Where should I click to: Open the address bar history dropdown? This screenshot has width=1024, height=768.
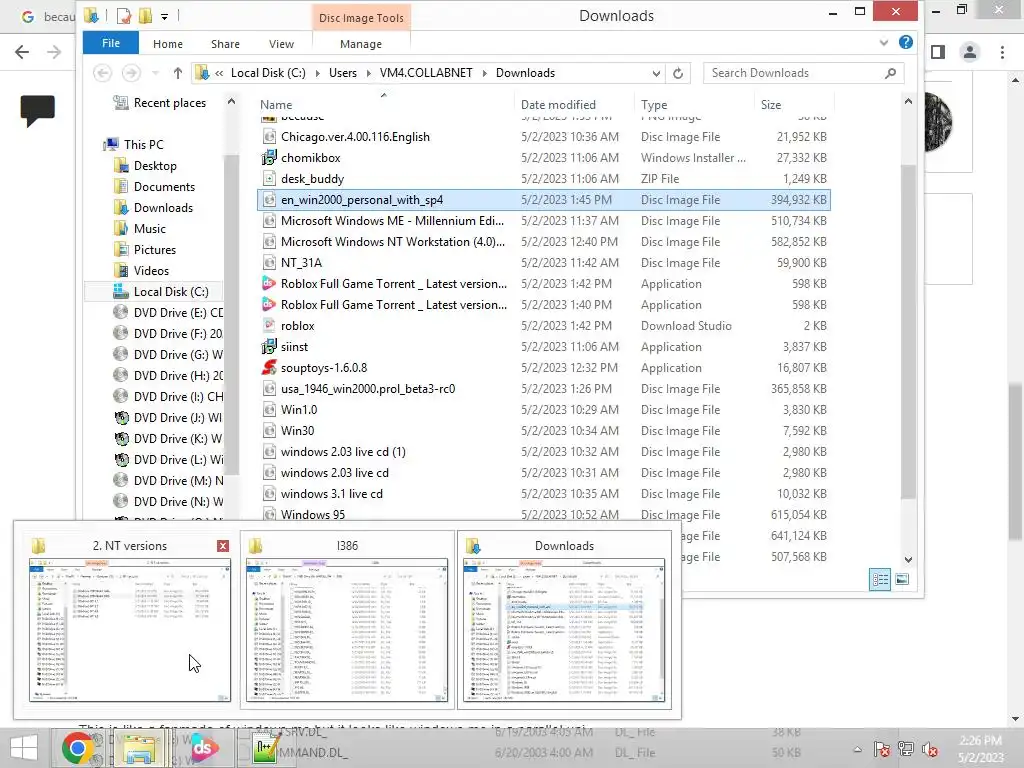(656, 73)
